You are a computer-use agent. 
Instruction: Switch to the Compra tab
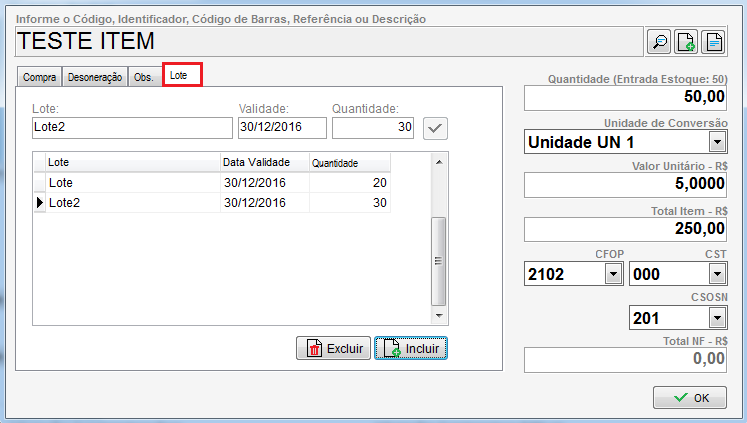click(x=40, y=77)
